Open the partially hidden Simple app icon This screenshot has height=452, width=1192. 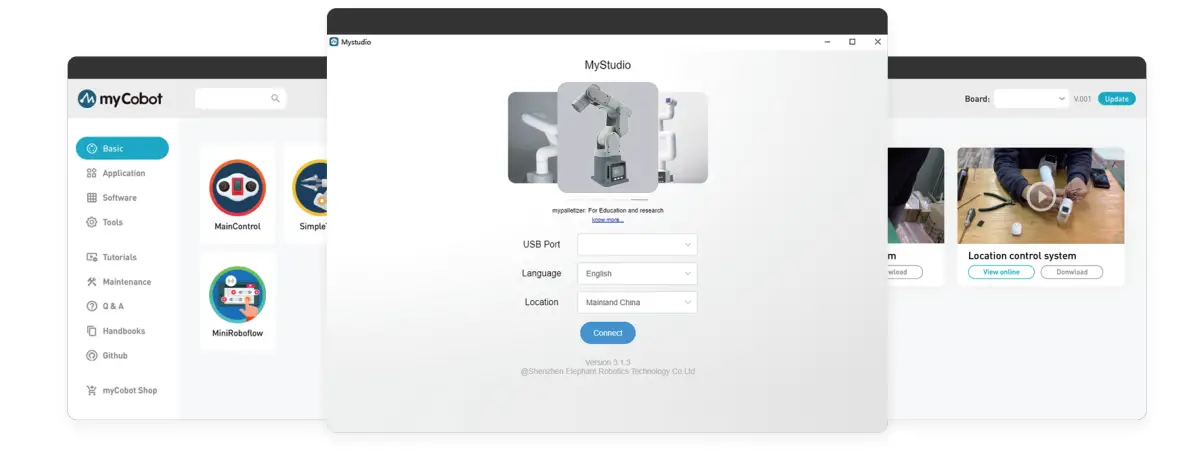pos(310,188)
